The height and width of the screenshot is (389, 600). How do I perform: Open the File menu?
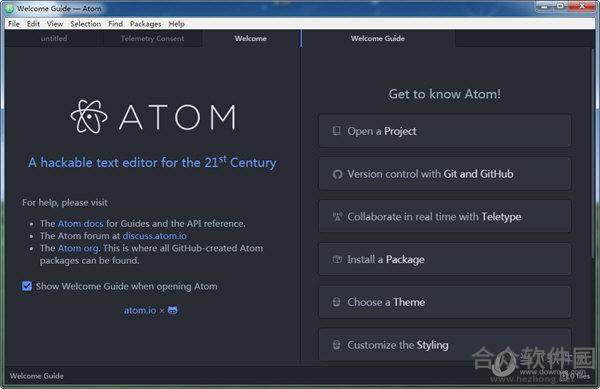coord(14,24)
